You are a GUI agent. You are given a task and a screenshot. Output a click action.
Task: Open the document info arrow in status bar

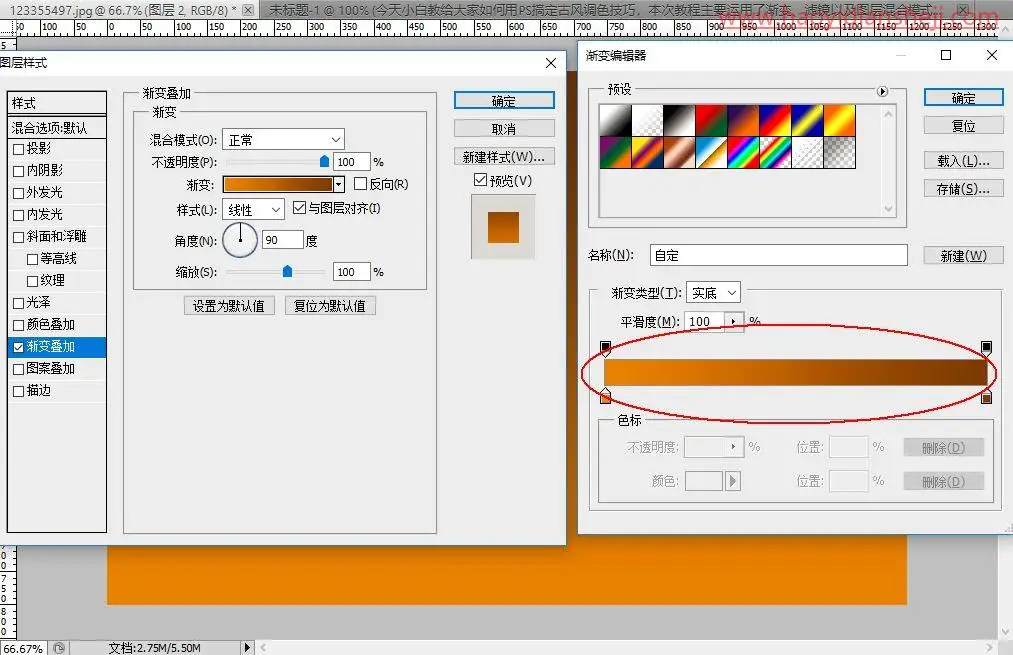(x=247, y=647)
